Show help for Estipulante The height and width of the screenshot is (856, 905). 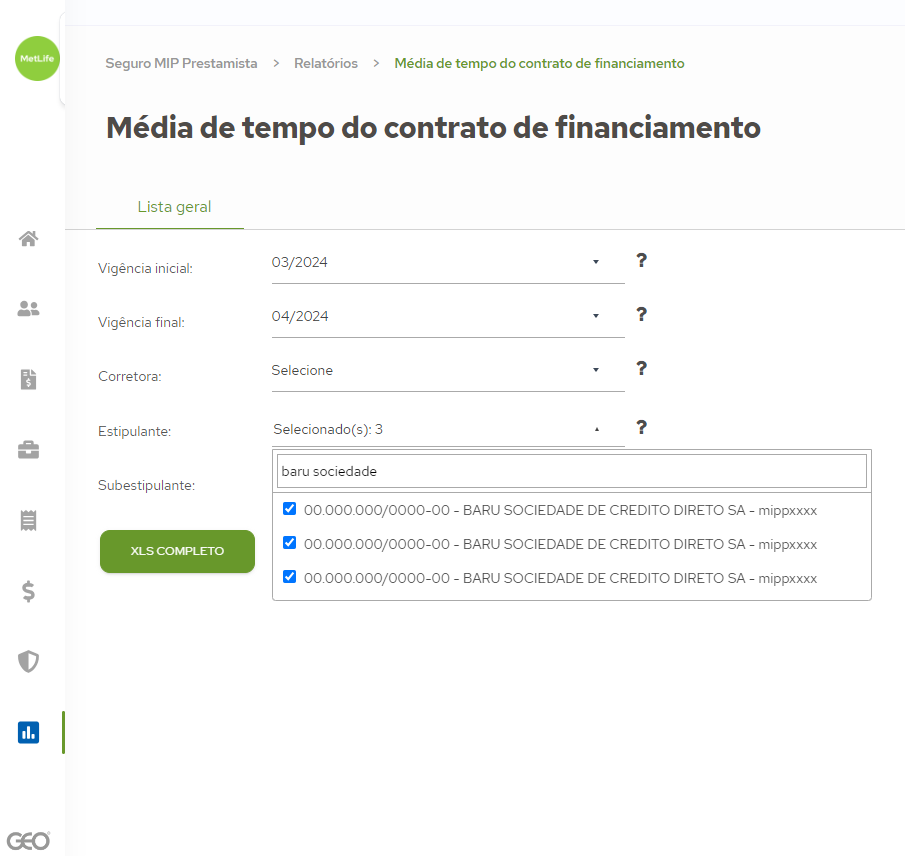click(641, 427)
